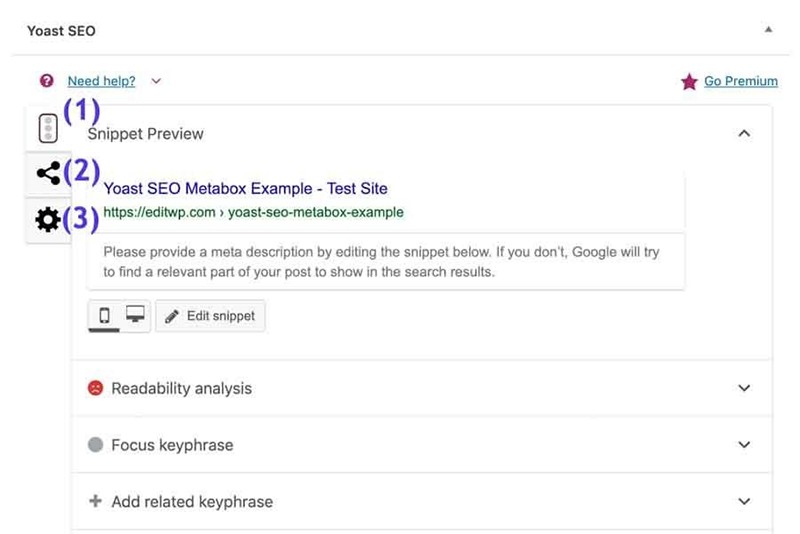Click the red sad face readability icon

tap(95, 388)
